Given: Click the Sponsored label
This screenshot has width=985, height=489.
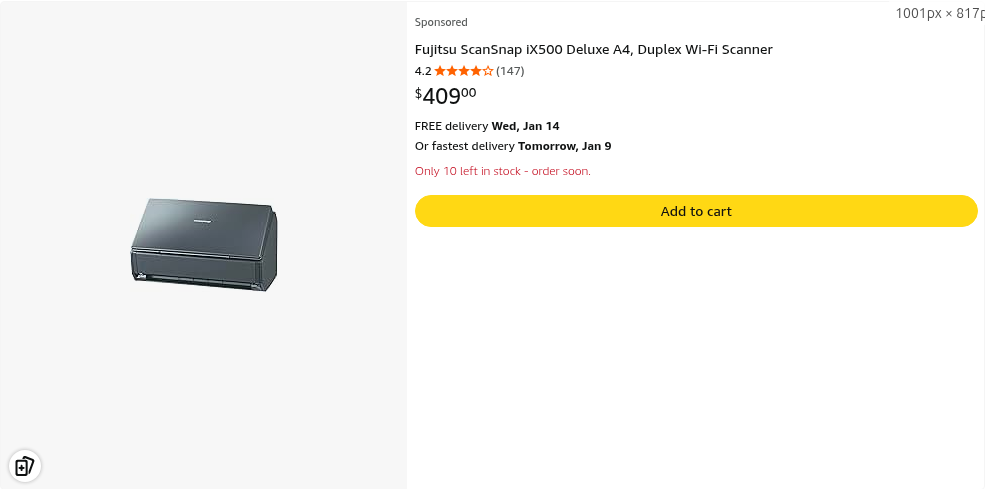Looking at the screenshot, I should click(441, 22).
